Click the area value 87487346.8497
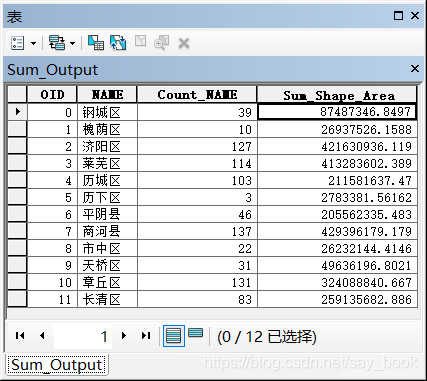This screenshot has height=381, width=427. (337, 112)
